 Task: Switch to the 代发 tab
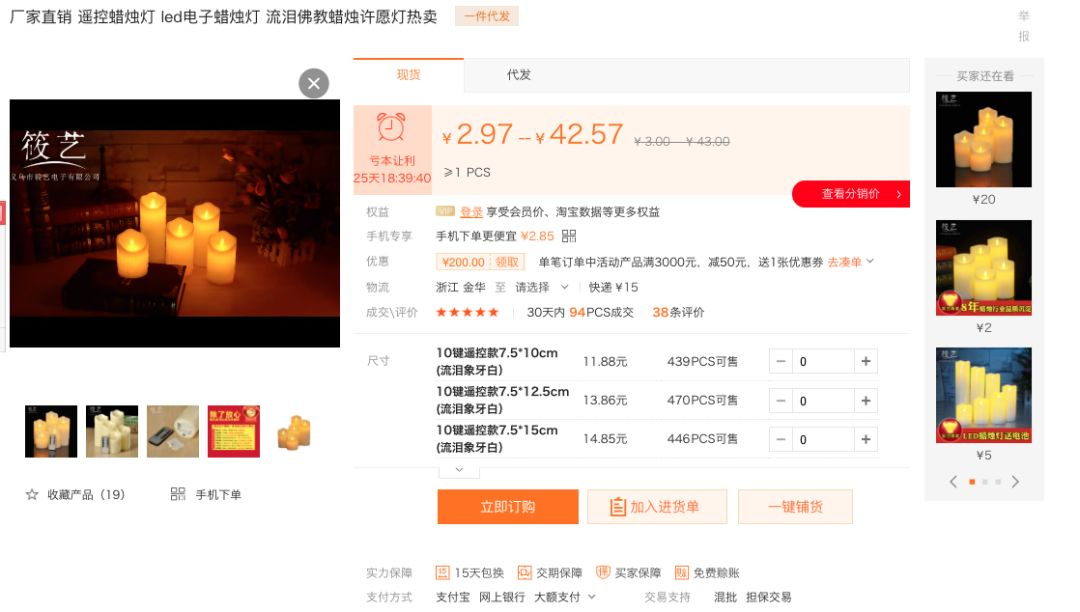[x=519, y=75]
